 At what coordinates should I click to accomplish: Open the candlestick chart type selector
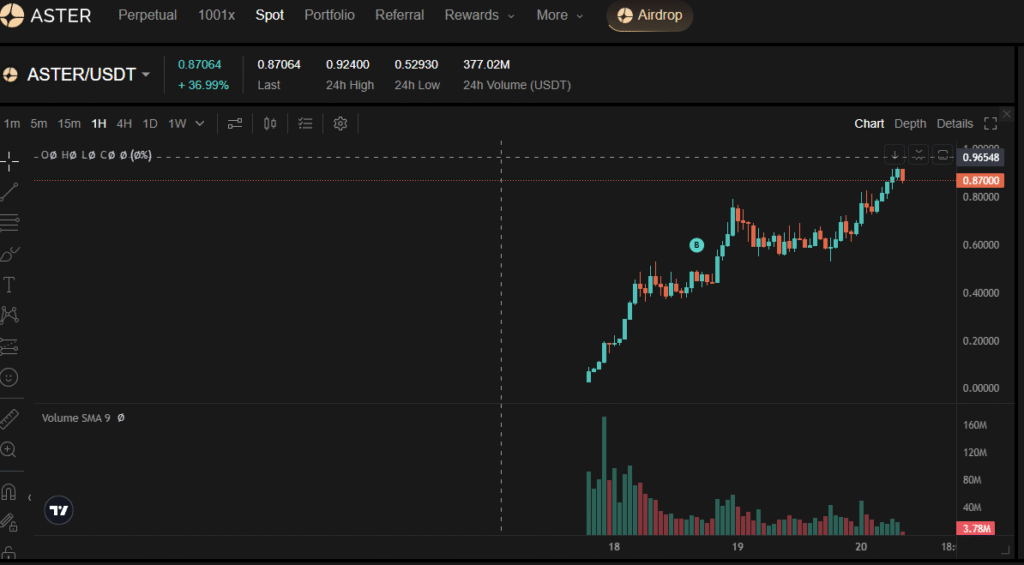tap(270, 123)
